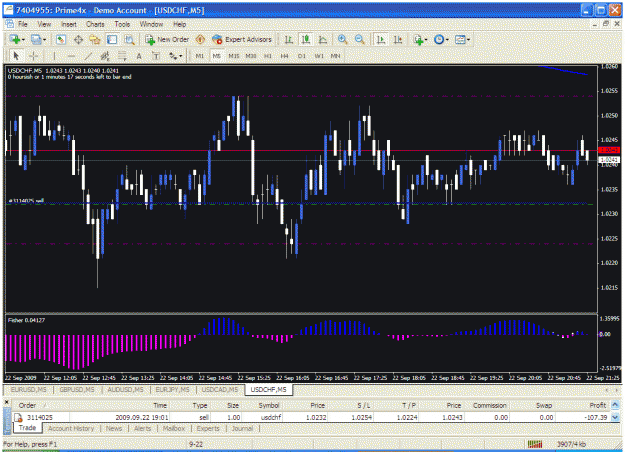Click the Templates icon
This screenshot has width=625, height=452.
point(460,39)
